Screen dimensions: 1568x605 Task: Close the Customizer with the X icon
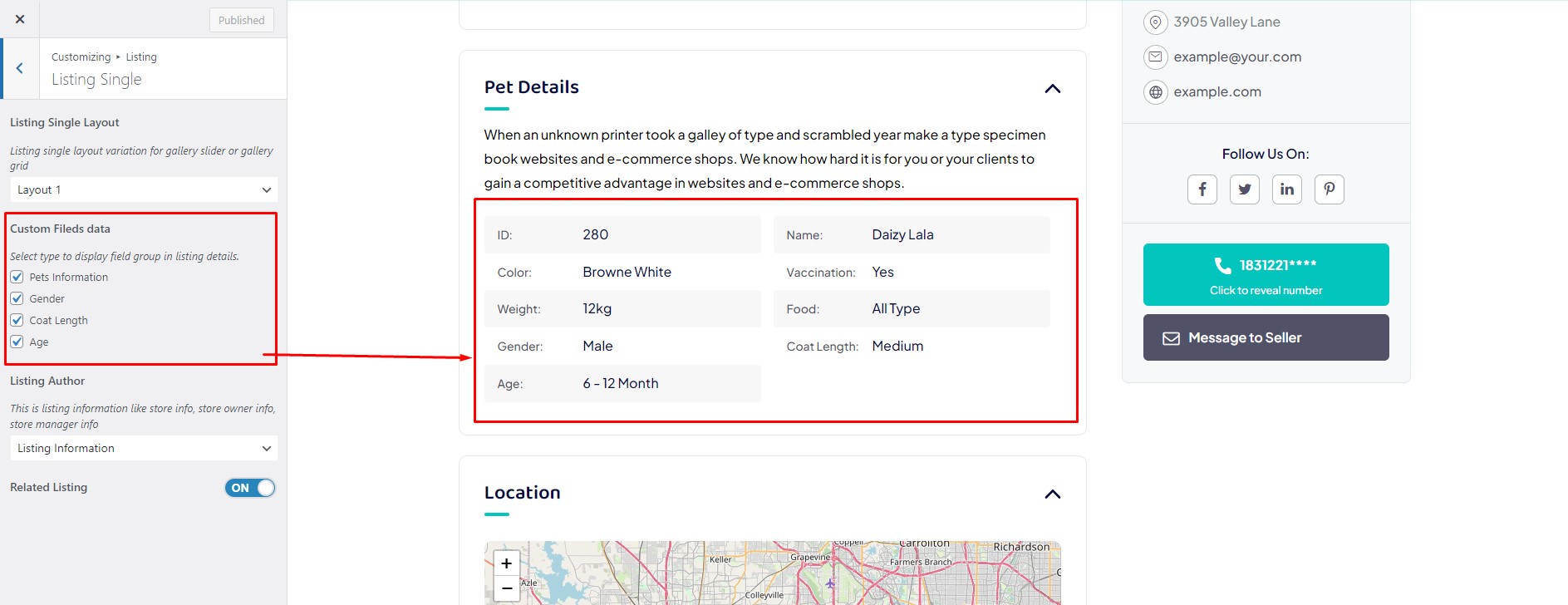pyautogui.click(x=20, y=19)
